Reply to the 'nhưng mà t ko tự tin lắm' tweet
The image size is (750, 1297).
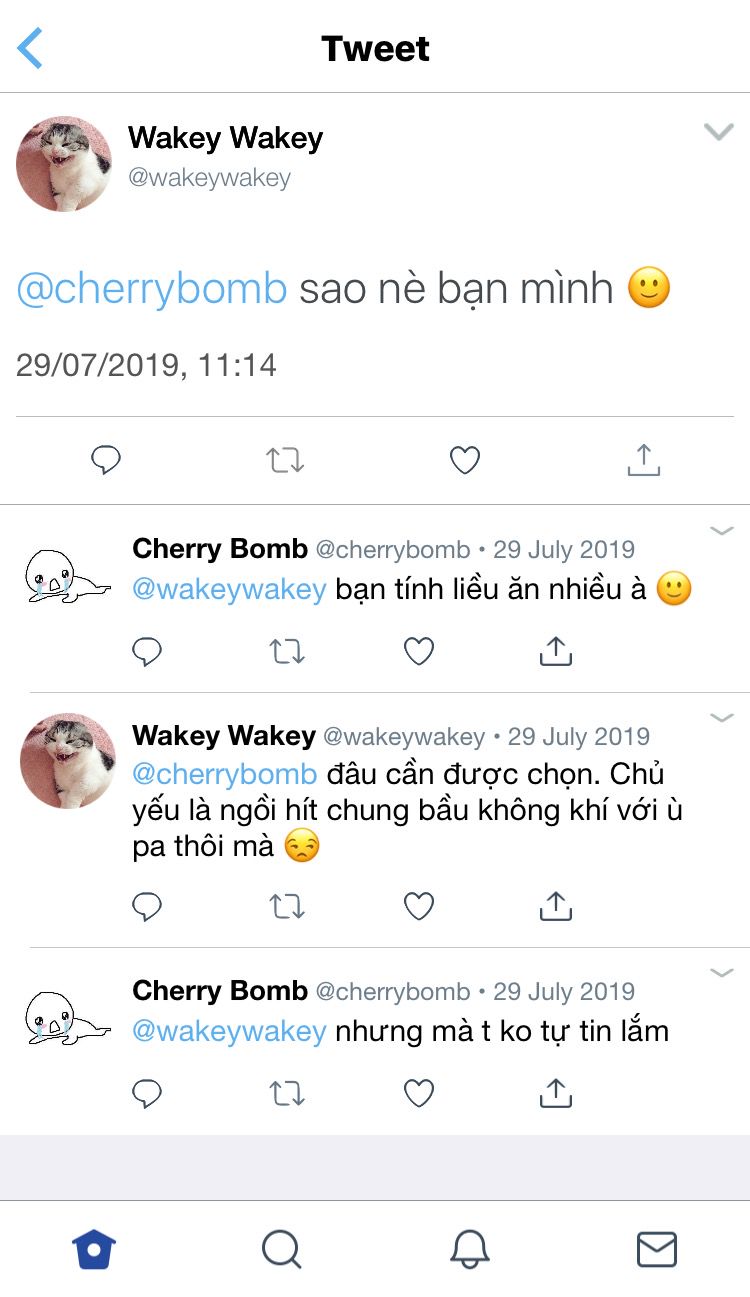click(147, 1094)
